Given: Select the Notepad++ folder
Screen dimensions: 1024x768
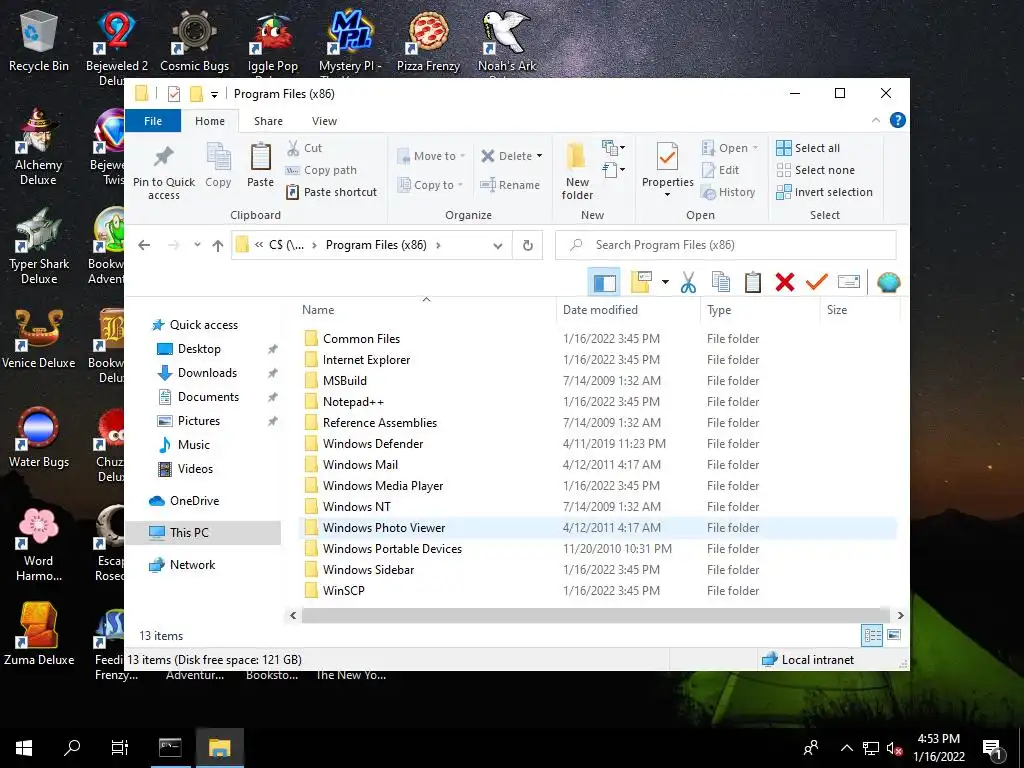Looking at the screenshot, I should (353, 402).
